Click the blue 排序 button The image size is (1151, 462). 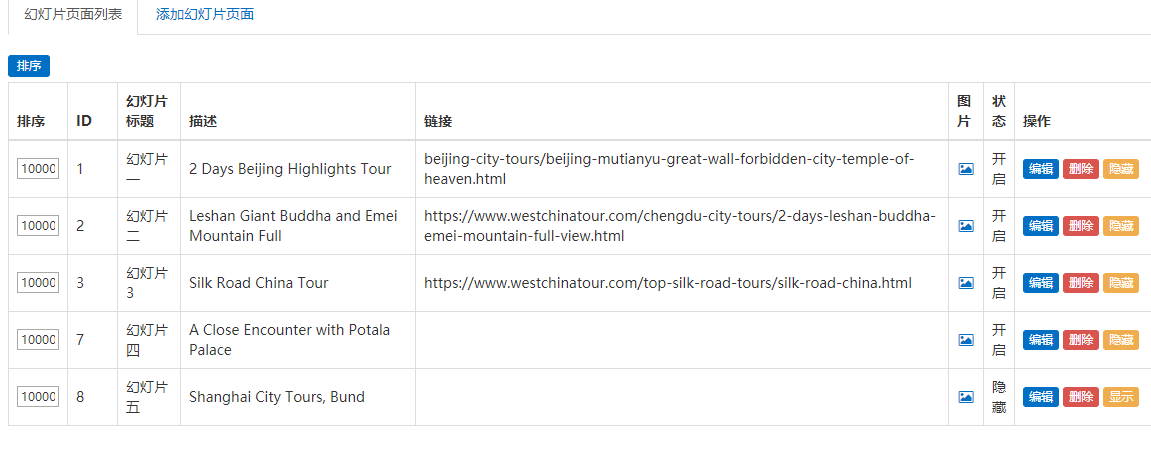click(x=29, y=65)
